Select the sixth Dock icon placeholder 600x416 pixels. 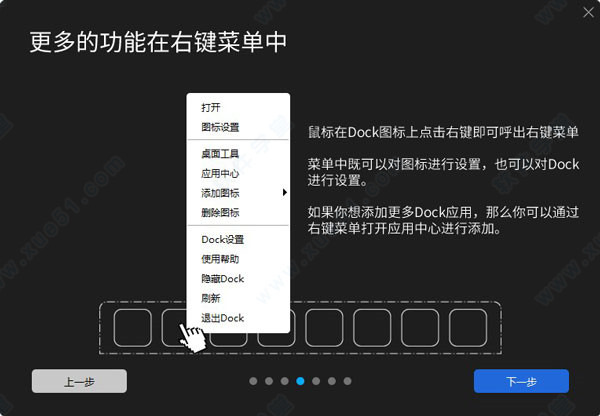[372, 328]
